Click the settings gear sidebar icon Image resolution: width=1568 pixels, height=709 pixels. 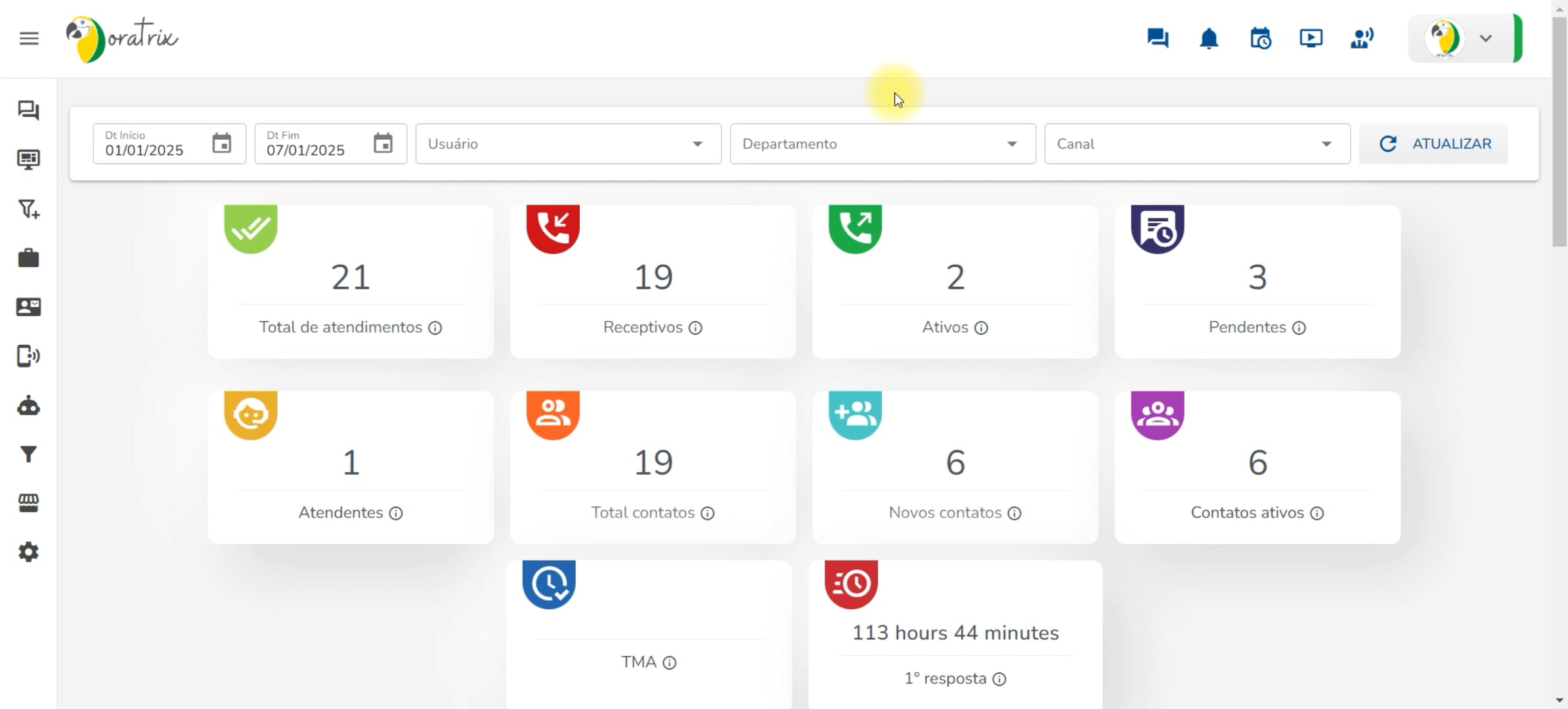coord(28,552)
